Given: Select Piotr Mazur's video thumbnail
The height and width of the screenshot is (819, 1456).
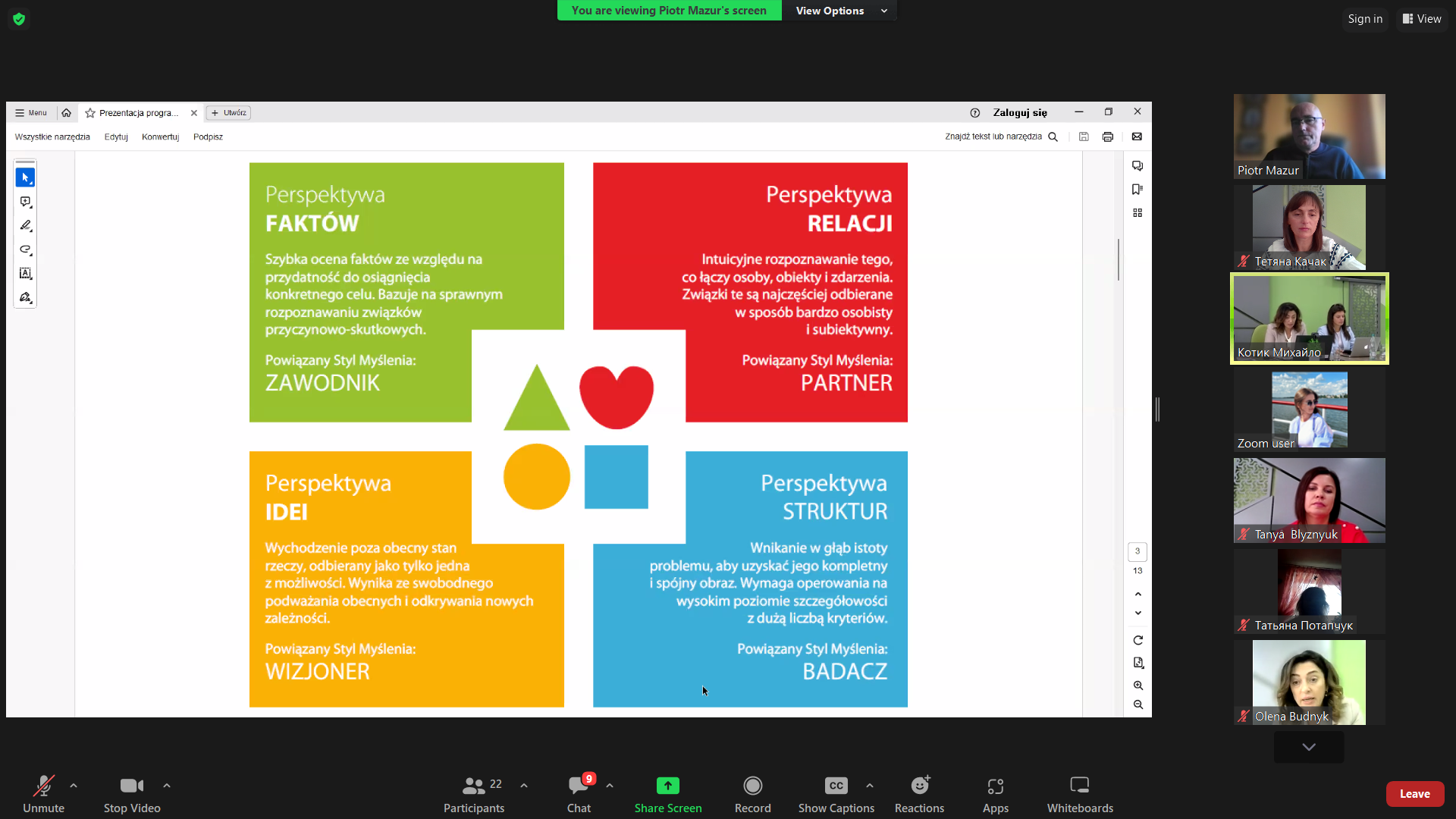Looking at the screenshot, I should tap(1309, 136).
